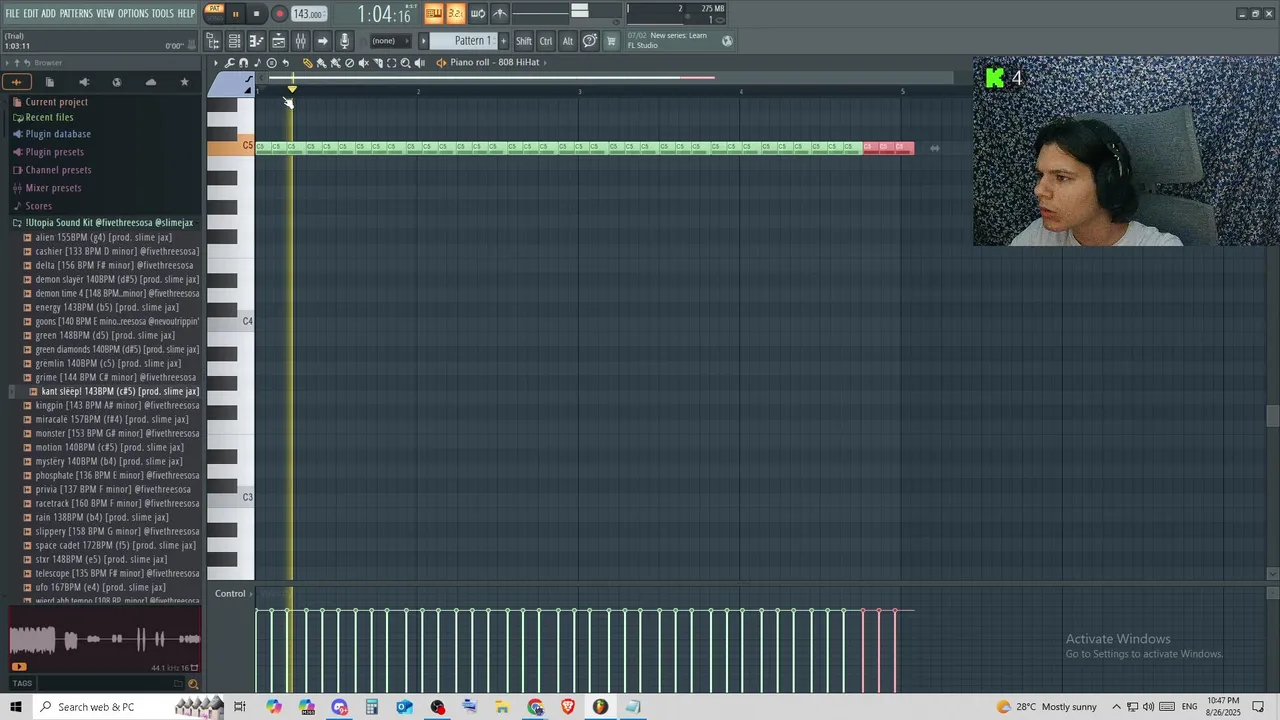
Task: Select the Mute tool speaker icon
Action: click(x=363, y=63)
